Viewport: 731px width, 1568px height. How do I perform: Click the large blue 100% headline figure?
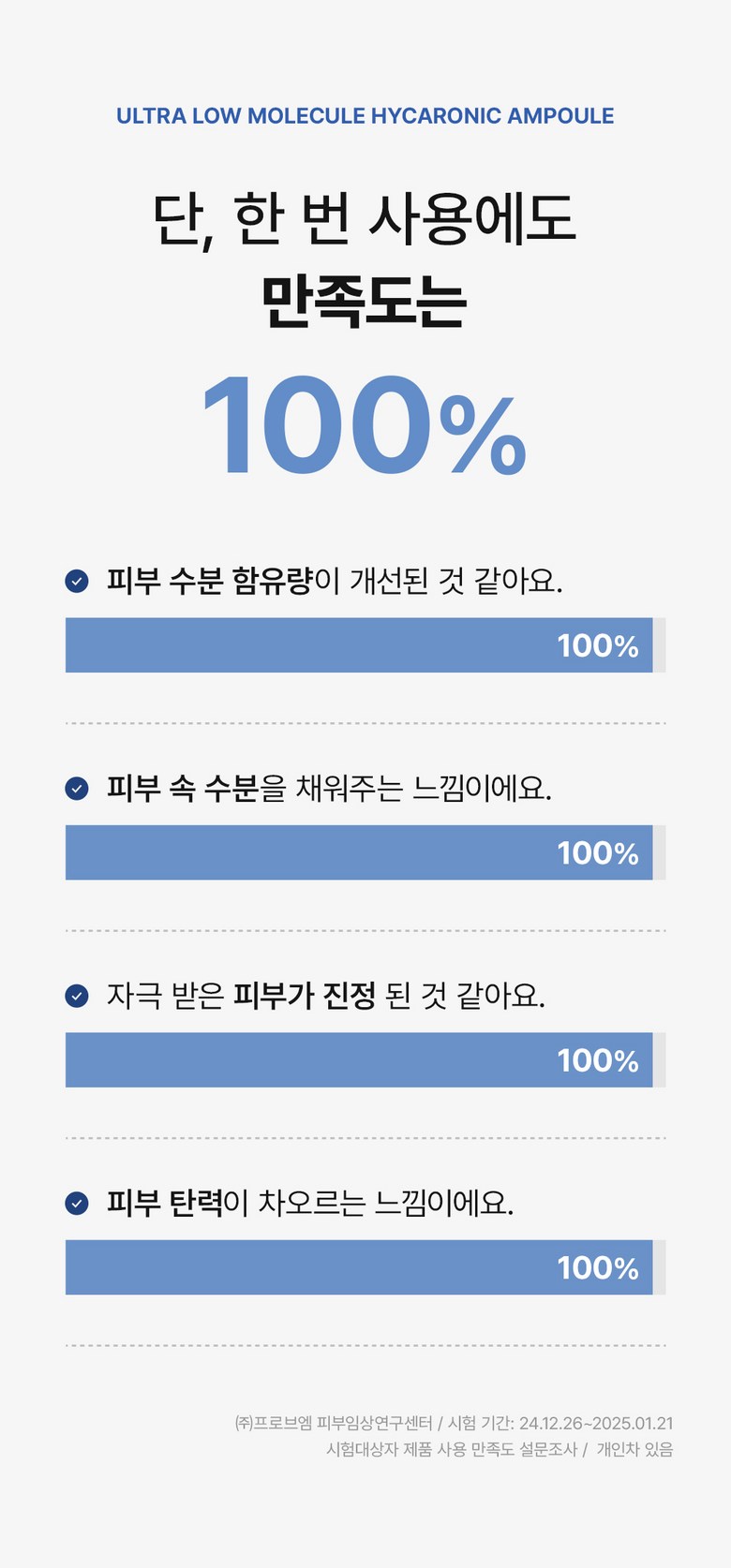point(364,426)
